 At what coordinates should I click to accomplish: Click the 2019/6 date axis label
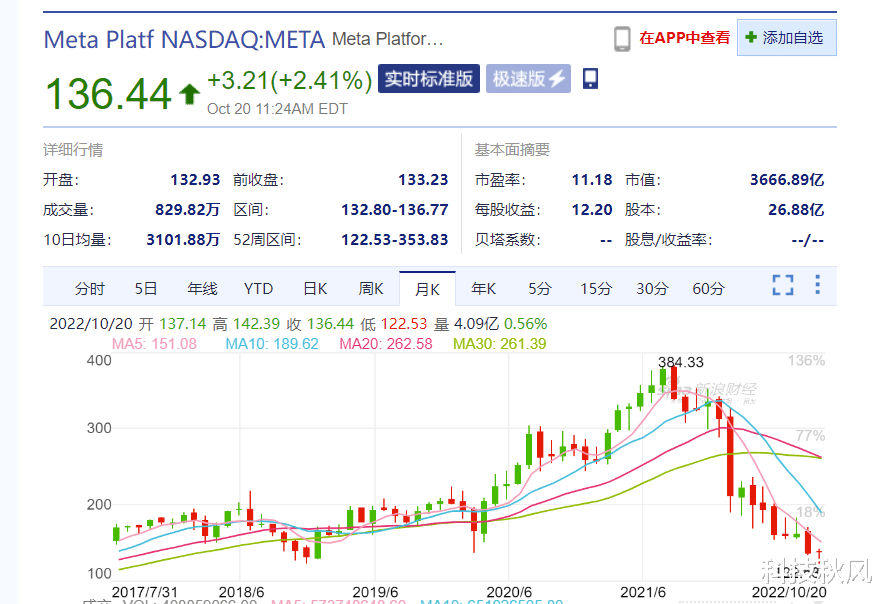[375, 592]
